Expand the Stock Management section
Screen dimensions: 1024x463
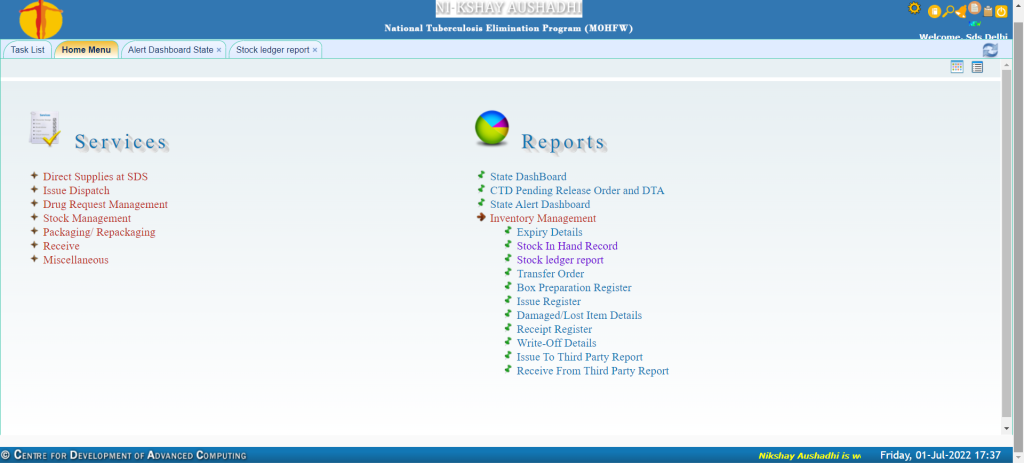click(87, 218)
